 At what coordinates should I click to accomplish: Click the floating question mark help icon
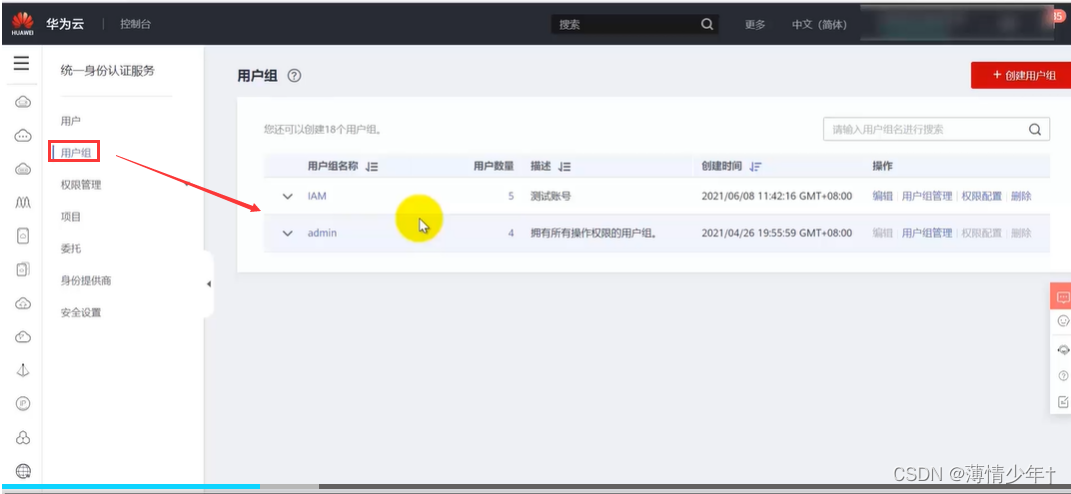(x=1063, y=376)
